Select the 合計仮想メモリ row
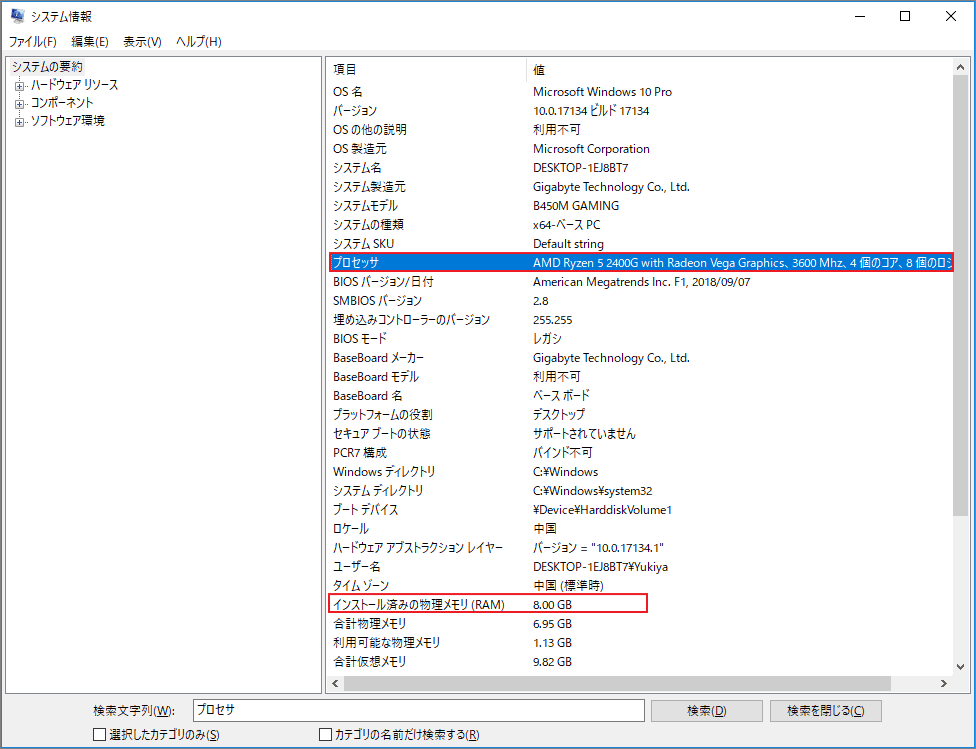Viewport: 976px width, 749px height. pyautogui.click(x=640, y=661)
